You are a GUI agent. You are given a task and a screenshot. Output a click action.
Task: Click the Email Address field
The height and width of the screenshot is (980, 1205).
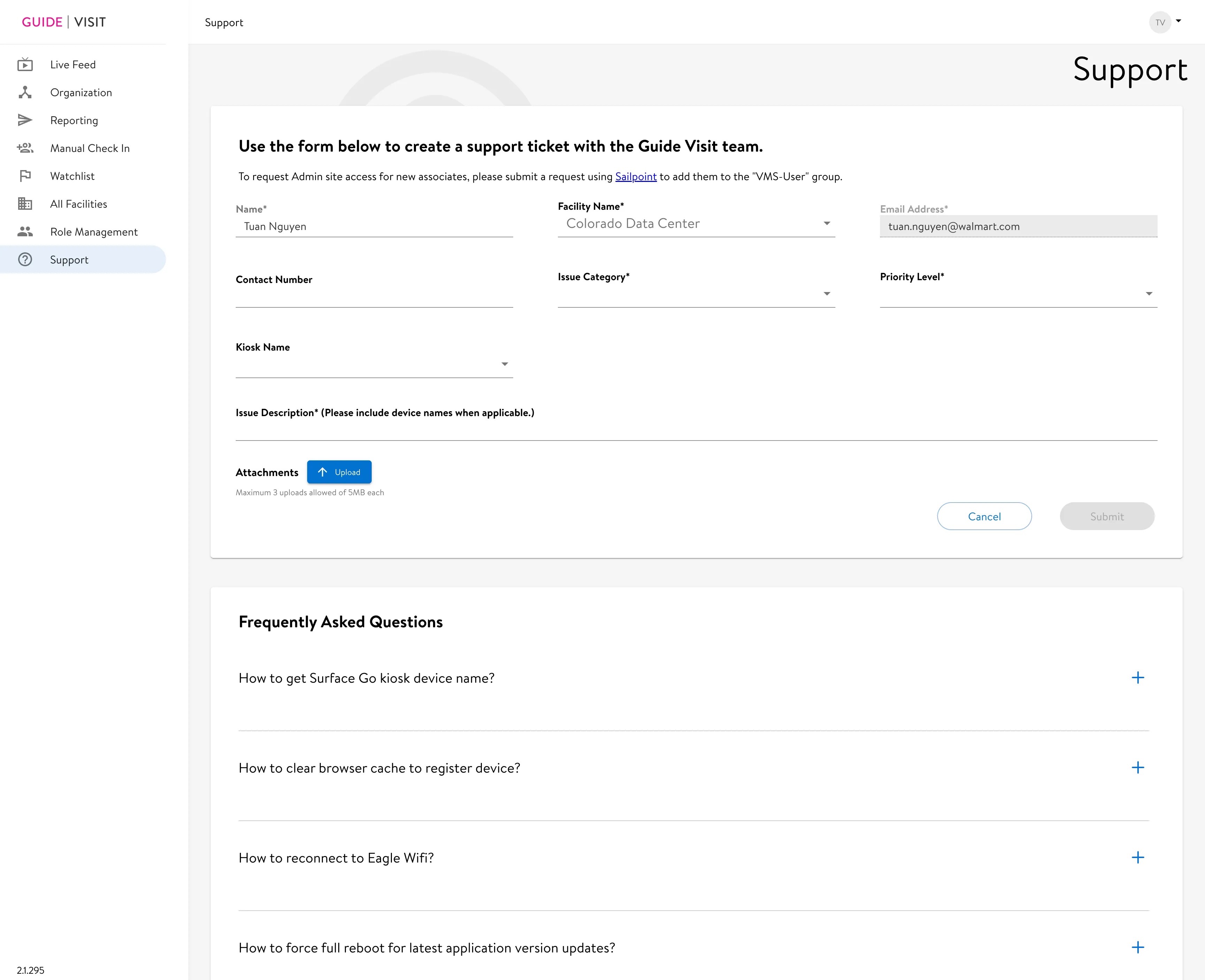pyautogui.click(x=1018, y=227)
